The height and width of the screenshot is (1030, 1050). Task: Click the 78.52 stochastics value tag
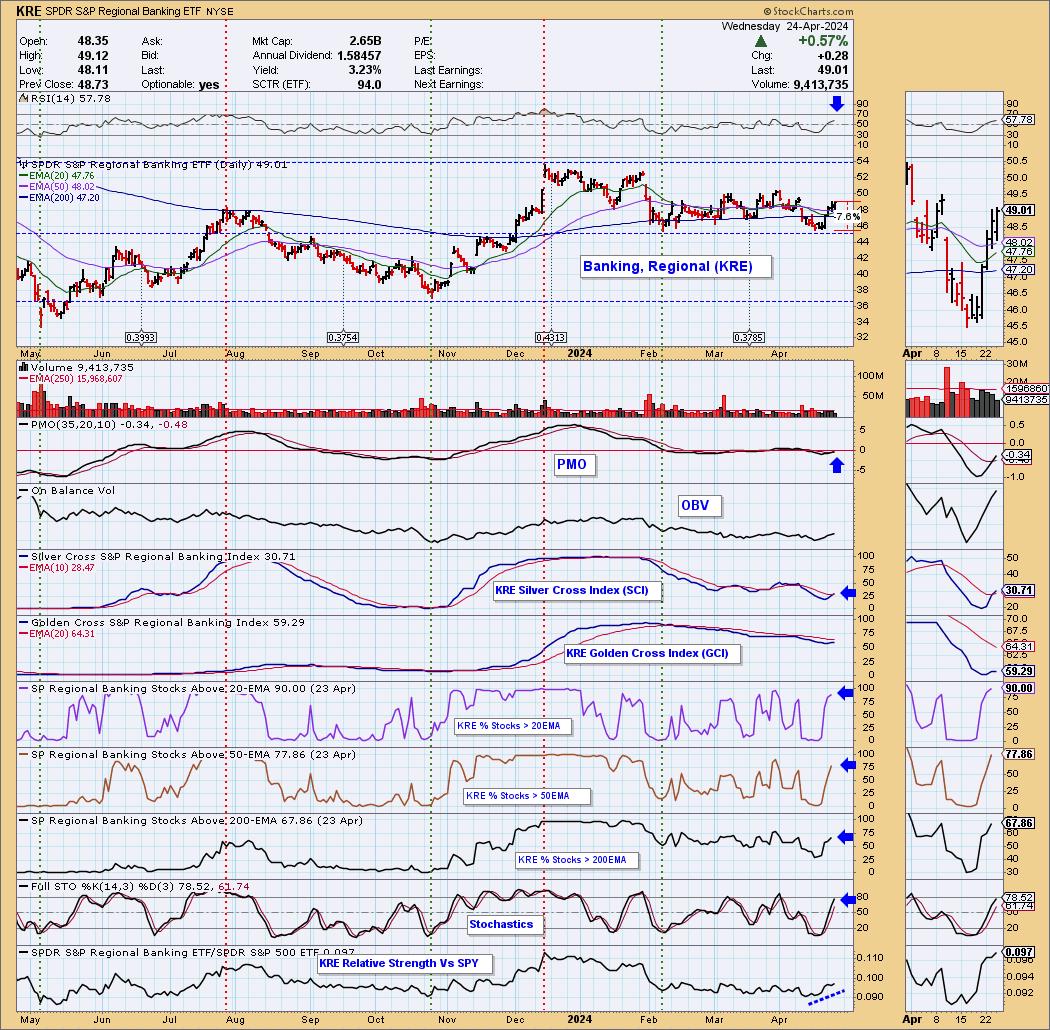1020,897
